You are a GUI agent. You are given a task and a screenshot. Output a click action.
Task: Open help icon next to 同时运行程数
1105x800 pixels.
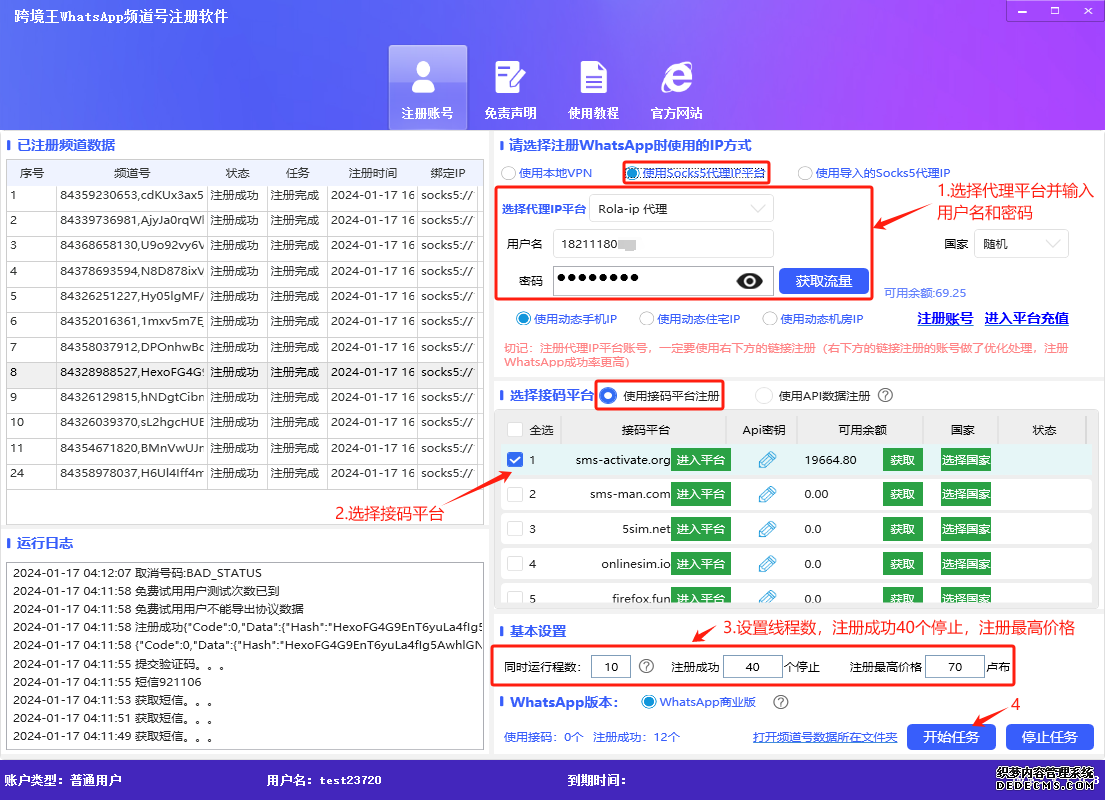click(x=645, y=666)
